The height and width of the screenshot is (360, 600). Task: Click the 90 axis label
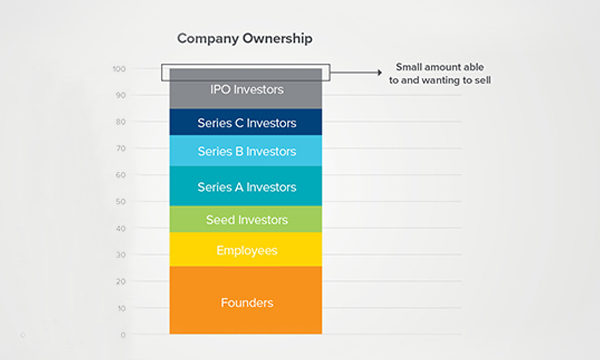point(121,95)
